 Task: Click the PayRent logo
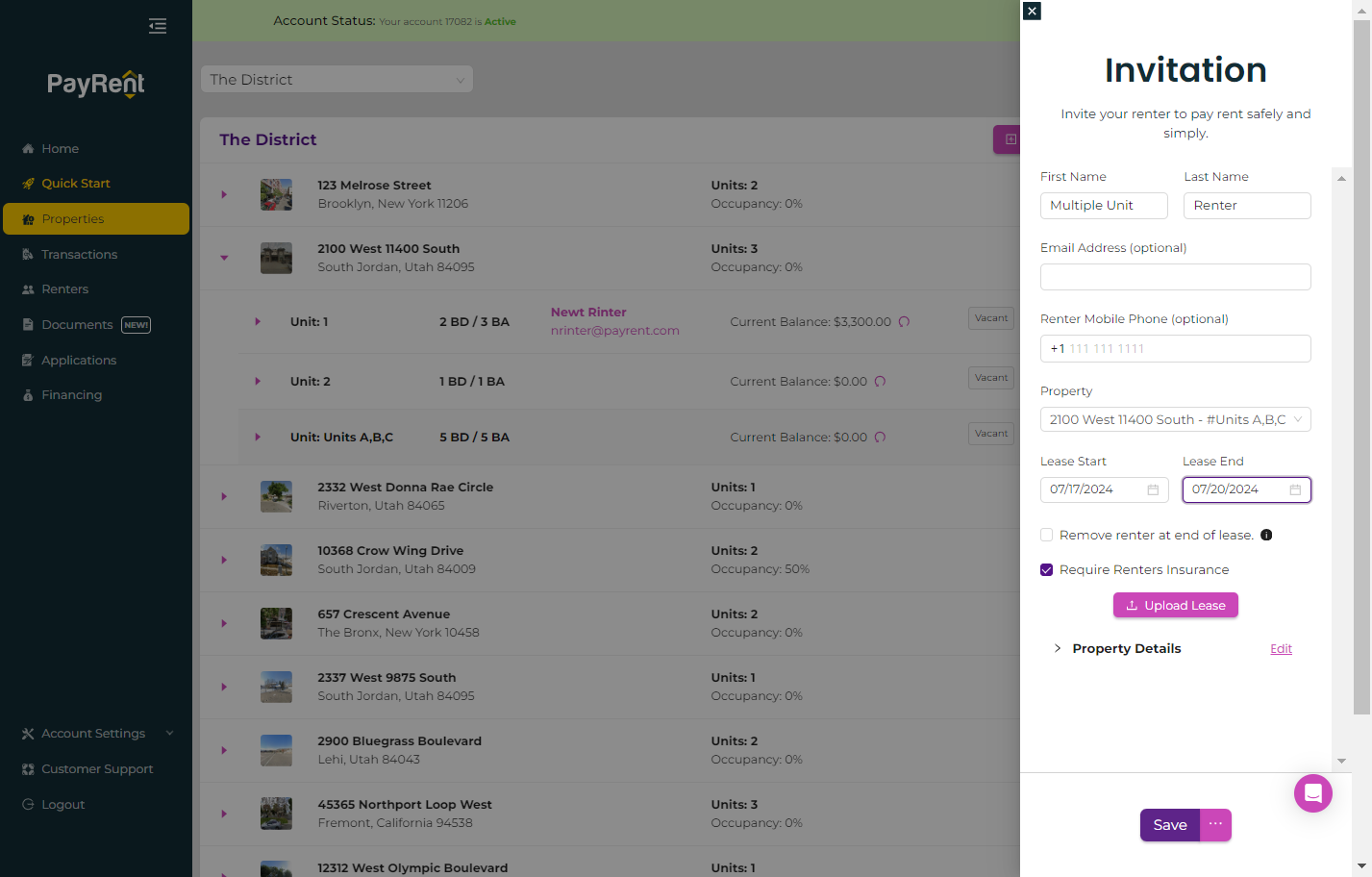96,85
